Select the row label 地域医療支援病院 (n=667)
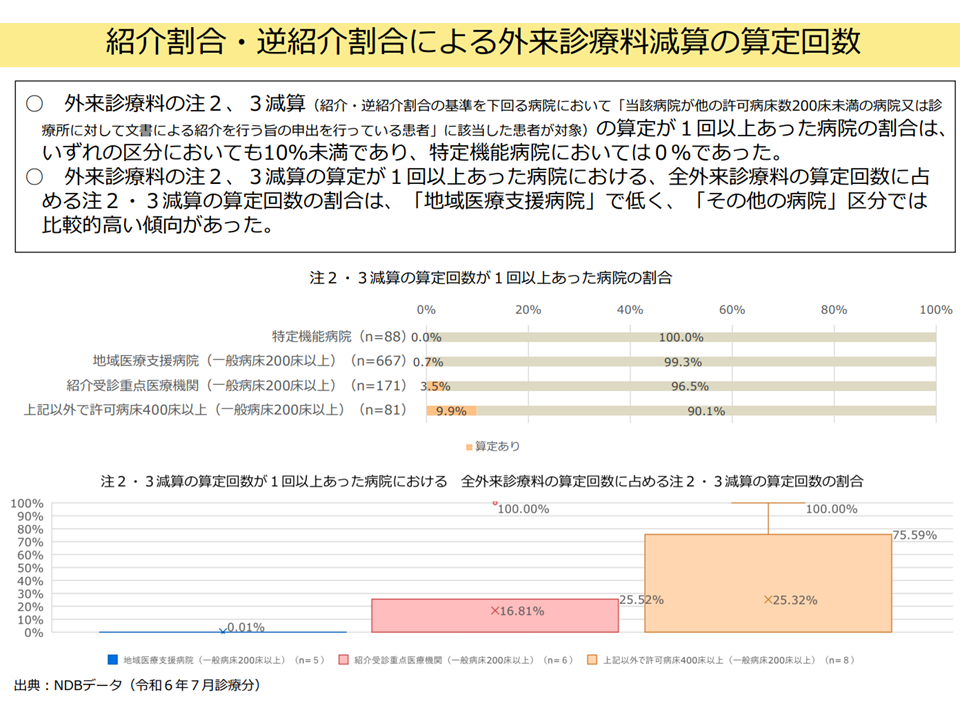Image resolution: width=960 pixels, height=720 pixels. pyautogui.click(x=249, y=361)
